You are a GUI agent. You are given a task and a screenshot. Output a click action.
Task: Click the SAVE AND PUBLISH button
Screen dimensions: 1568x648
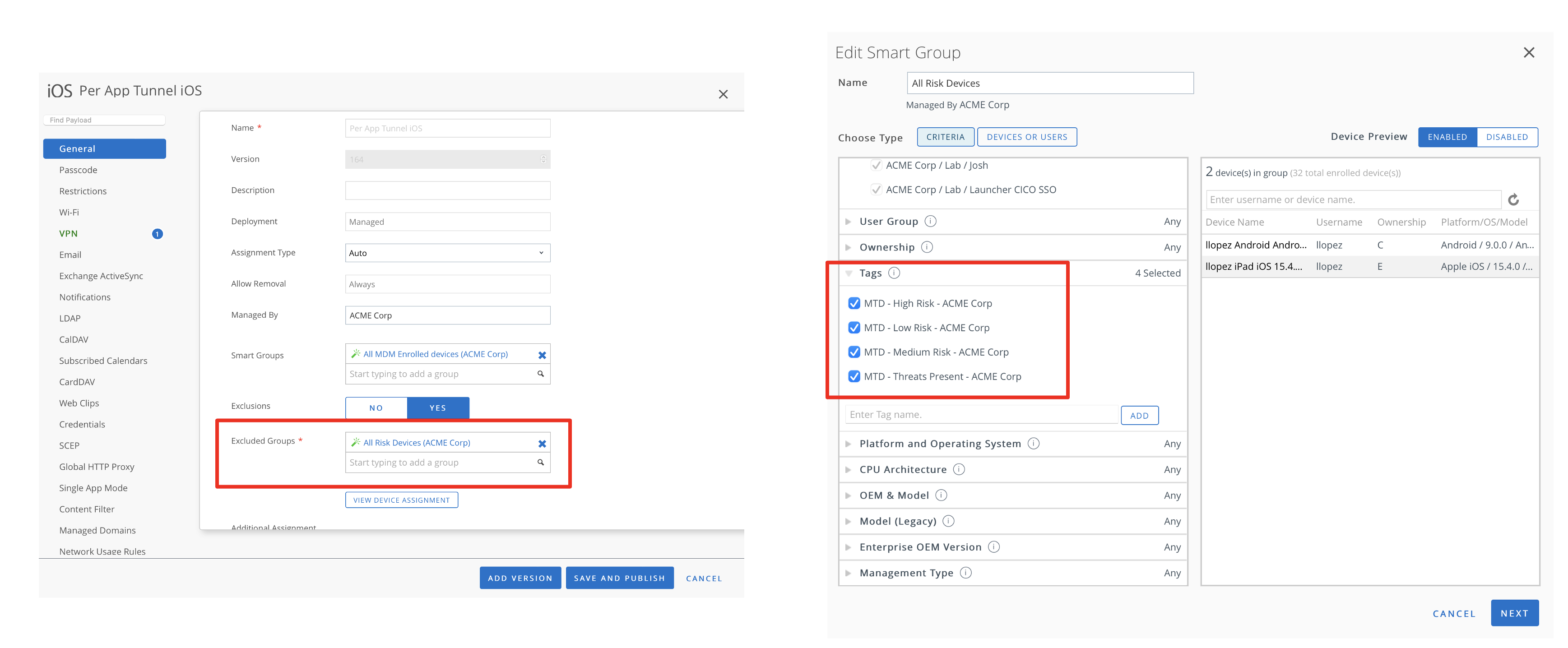[620, 578]
